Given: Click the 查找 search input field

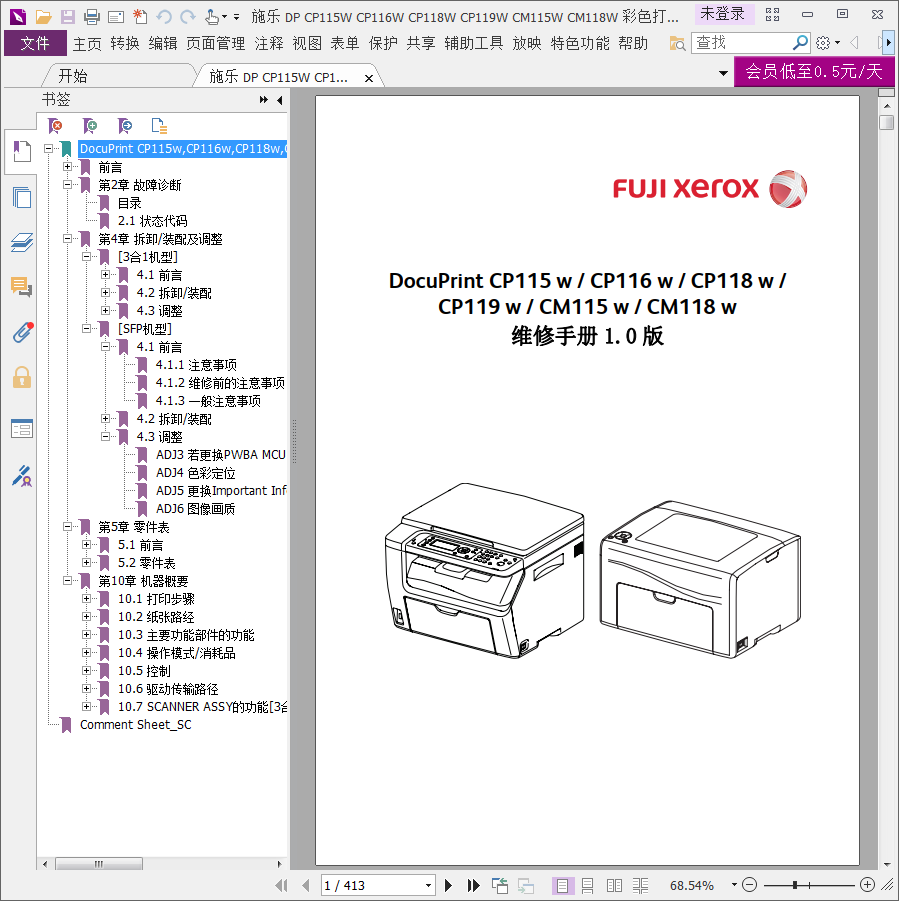Looking at the screenshot, I should click(x=742, y=43).
